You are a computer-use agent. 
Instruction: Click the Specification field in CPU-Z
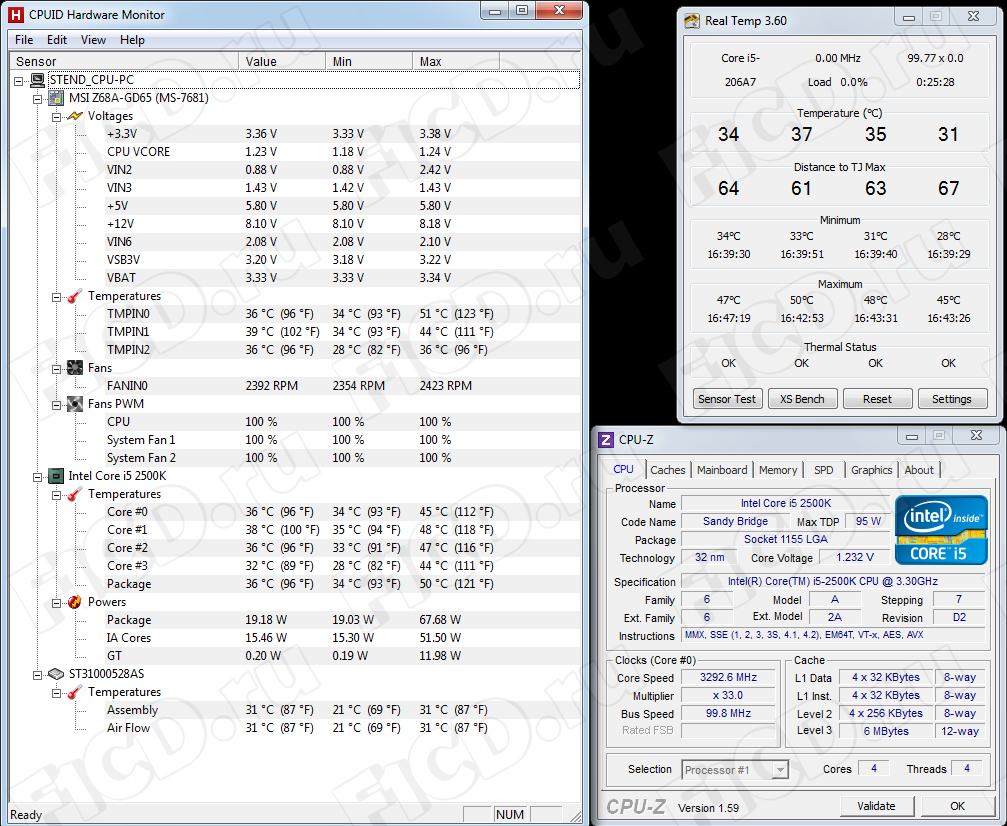(x=832, y=581)
